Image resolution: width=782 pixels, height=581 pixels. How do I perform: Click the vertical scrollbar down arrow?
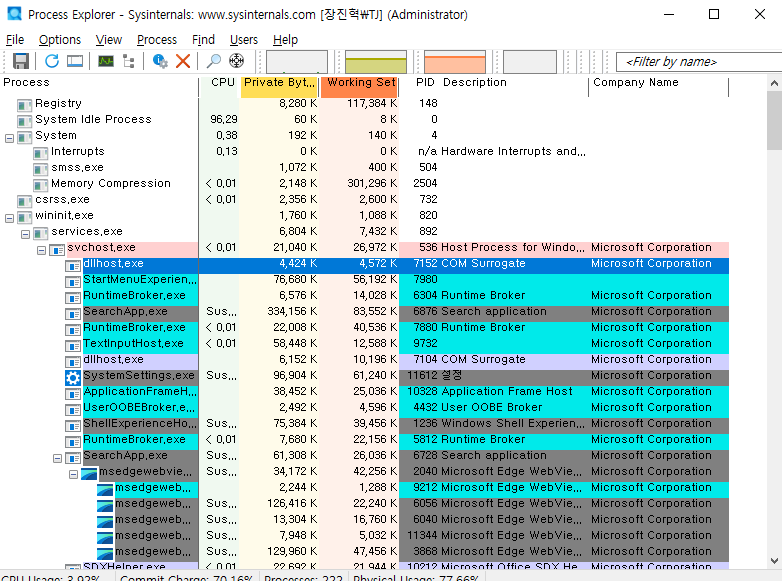774,561
